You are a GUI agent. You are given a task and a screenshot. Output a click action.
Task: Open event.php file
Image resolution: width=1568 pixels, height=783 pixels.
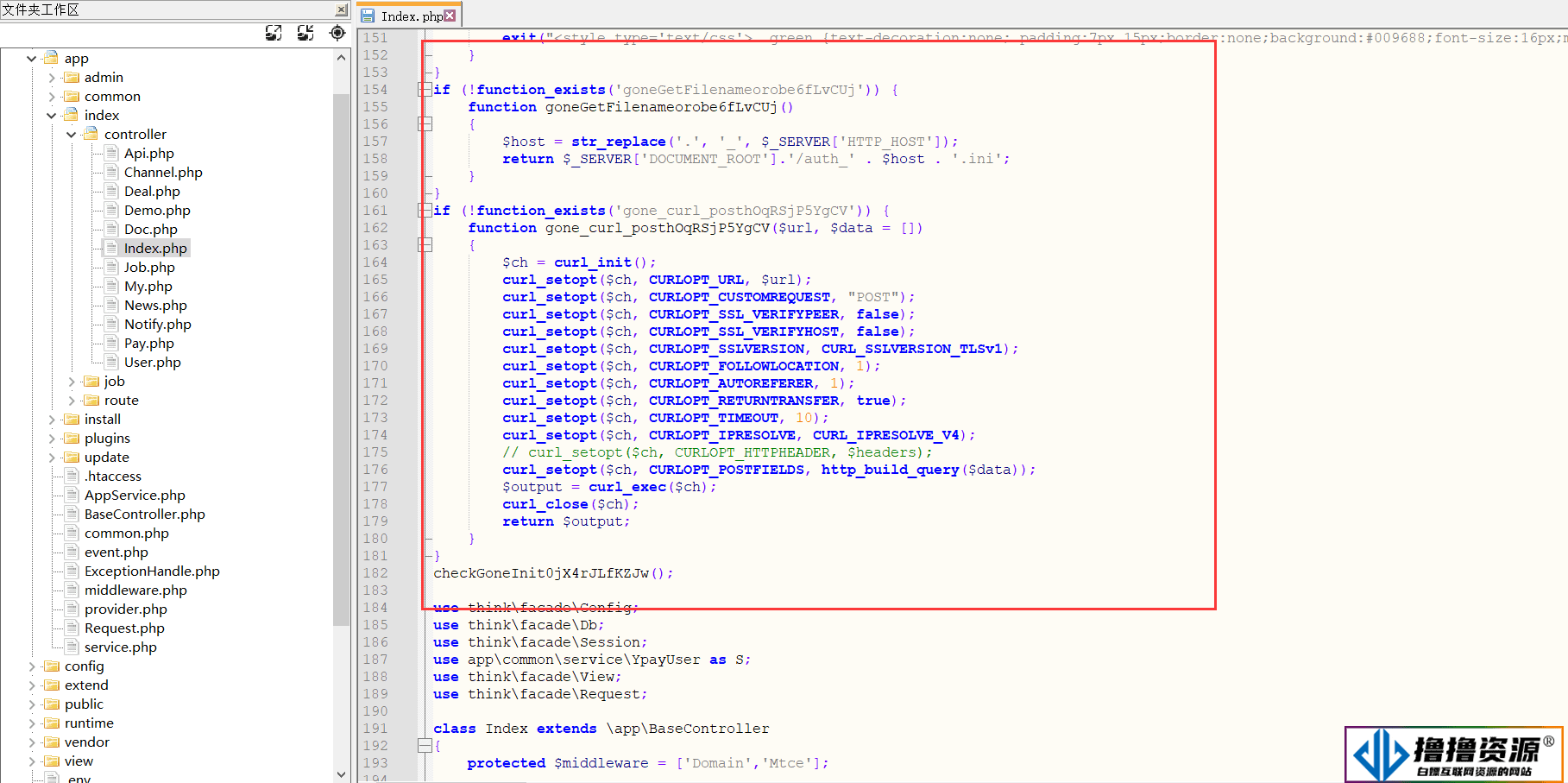(x=116, y=553)
